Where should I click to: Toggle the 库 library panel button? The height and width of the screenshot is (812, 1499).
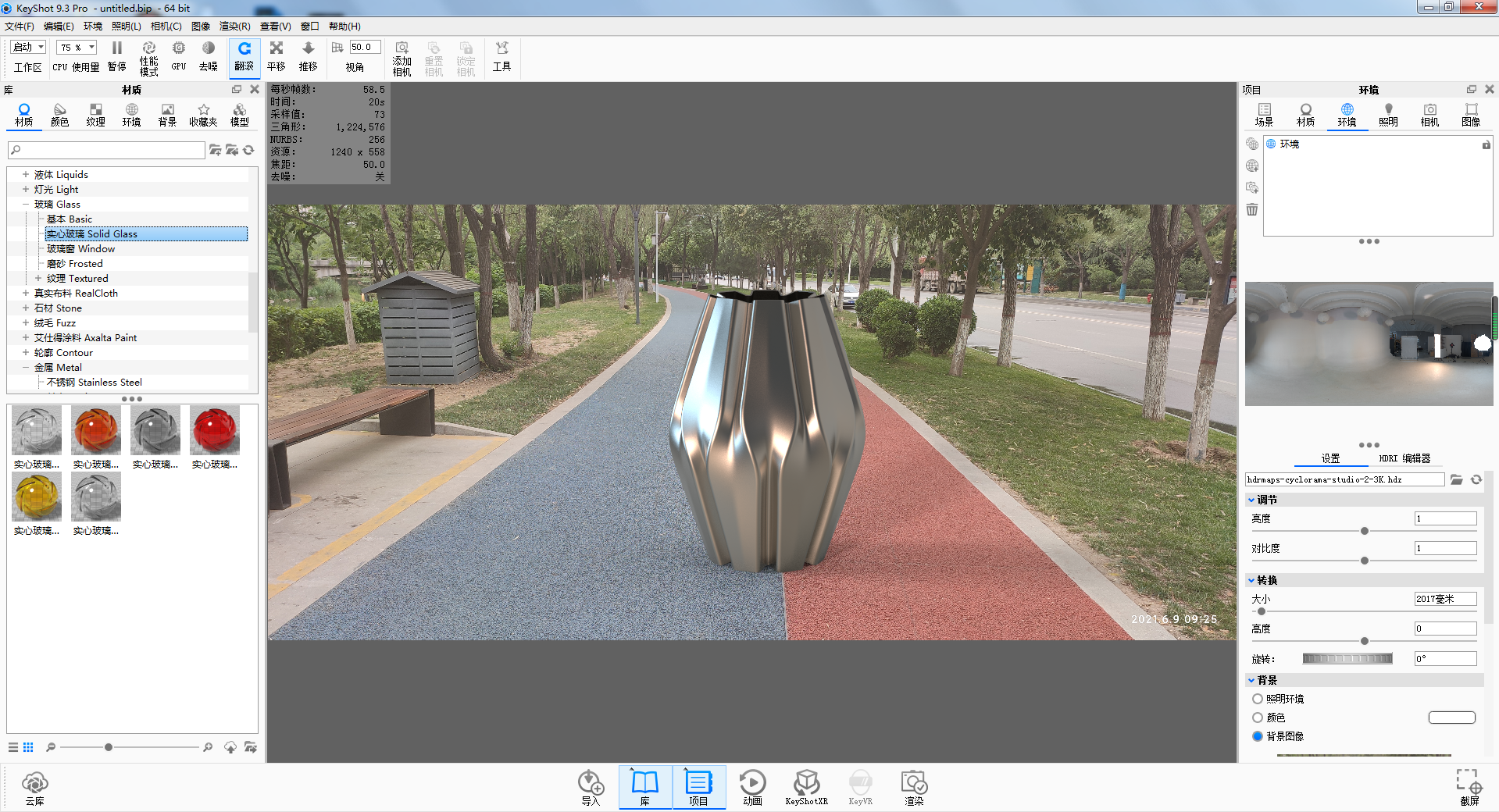645,787
